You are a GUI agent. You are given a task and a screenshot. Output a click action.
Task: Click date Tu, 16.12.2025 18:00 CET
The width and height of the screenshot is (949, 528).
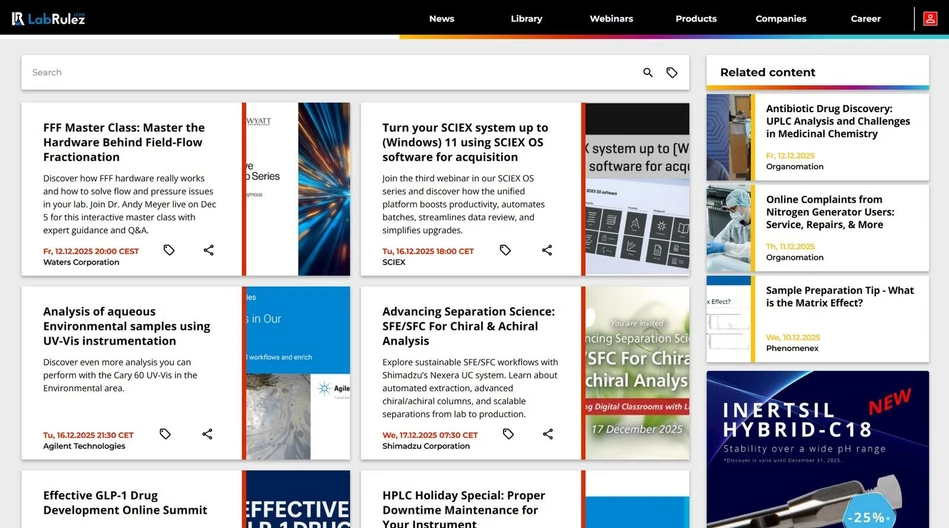[428, 251]
